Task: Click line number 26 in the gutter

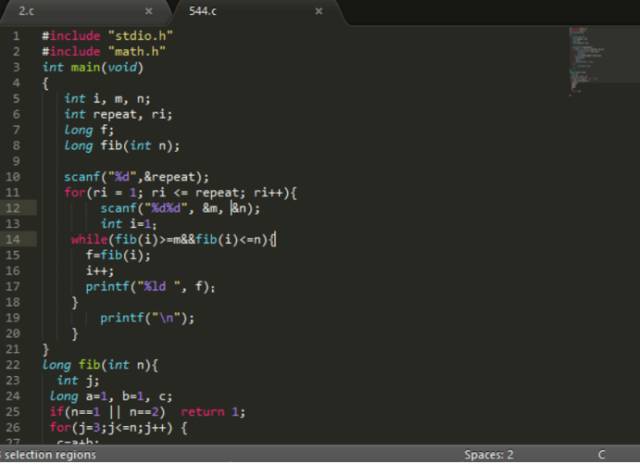Action: (x=13, y=427)
